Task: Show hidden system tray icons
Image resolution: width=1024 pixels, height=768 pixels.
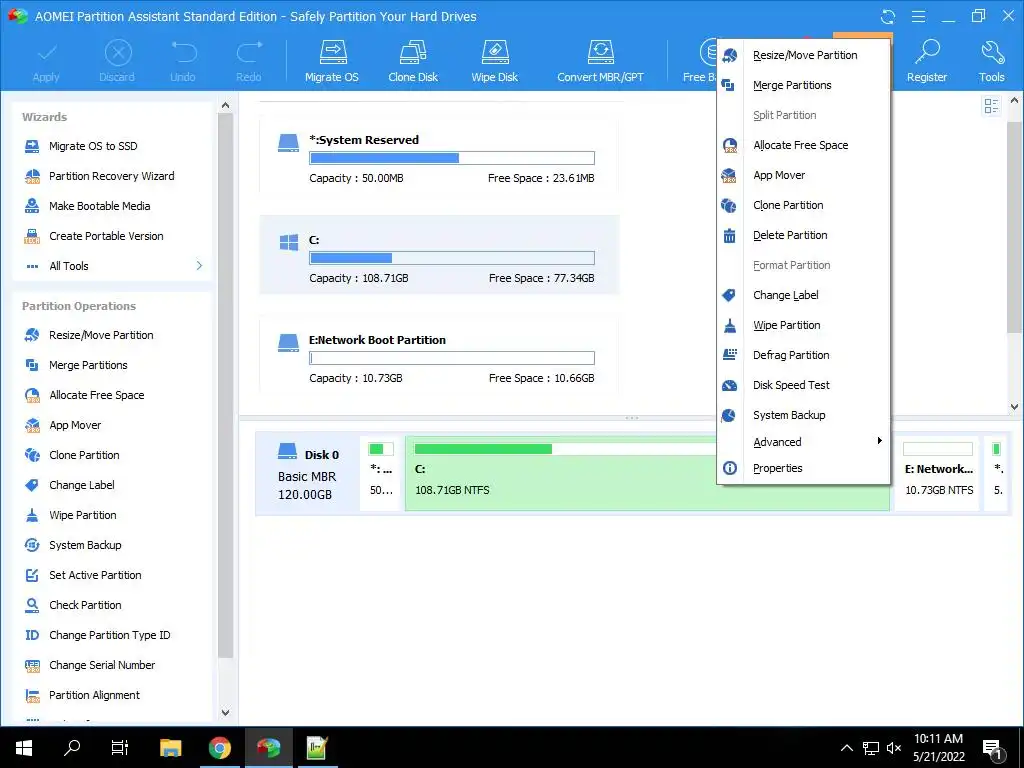Action: pyautogui.click(x=846, y=748)
